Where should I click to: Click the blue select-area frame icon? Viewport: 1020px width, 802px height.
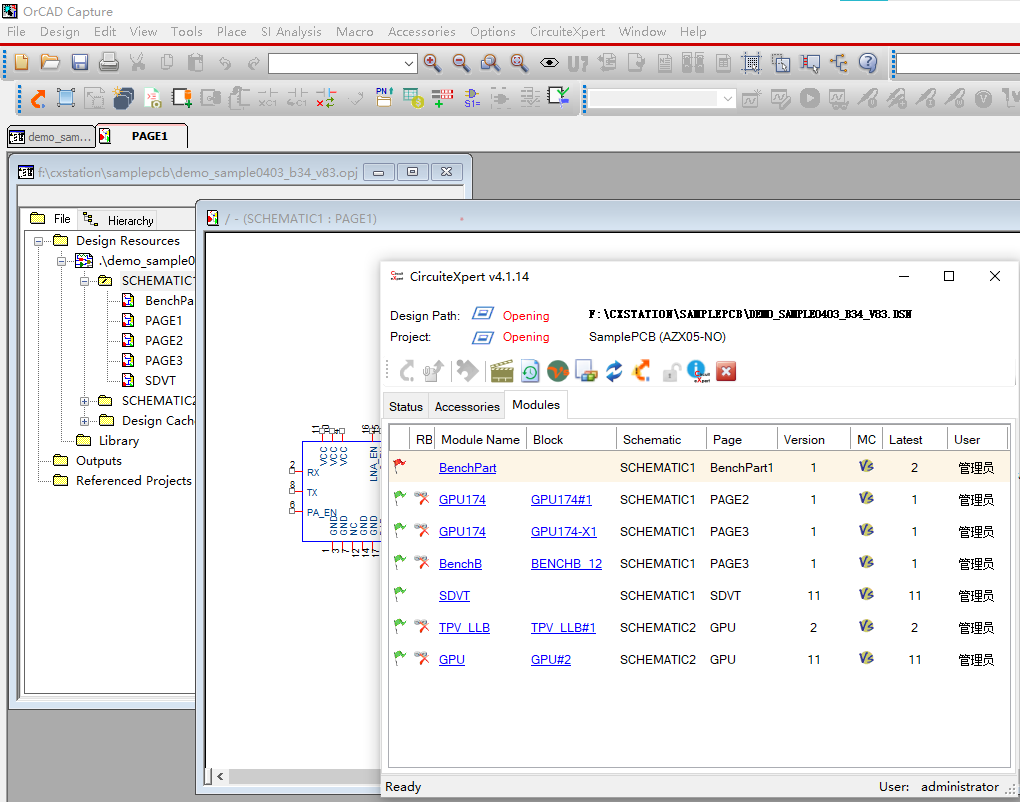click(x=66, y=98)
